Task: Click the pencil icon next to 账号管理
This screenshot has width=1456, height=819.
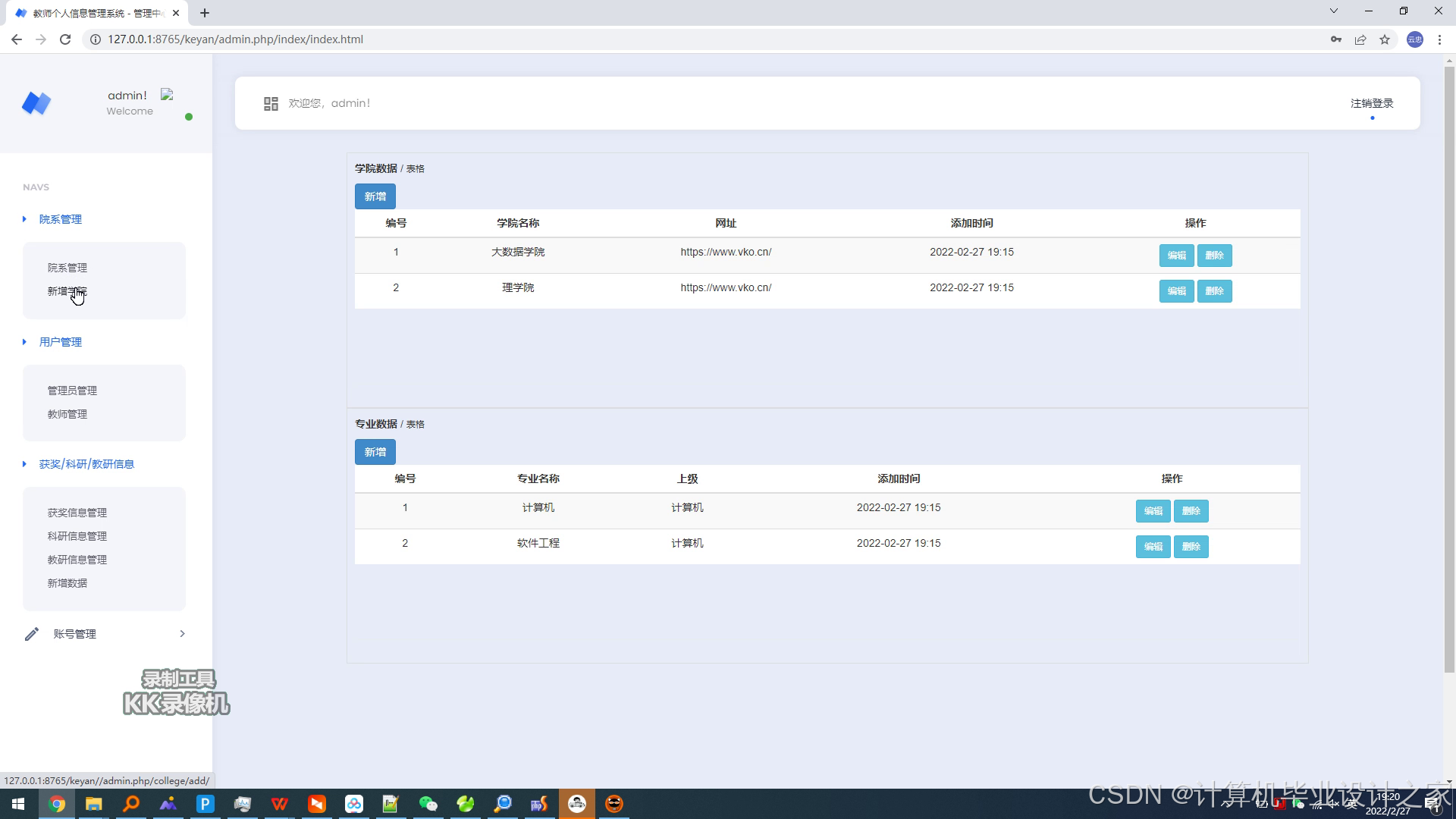Action: tap(32, 634)
